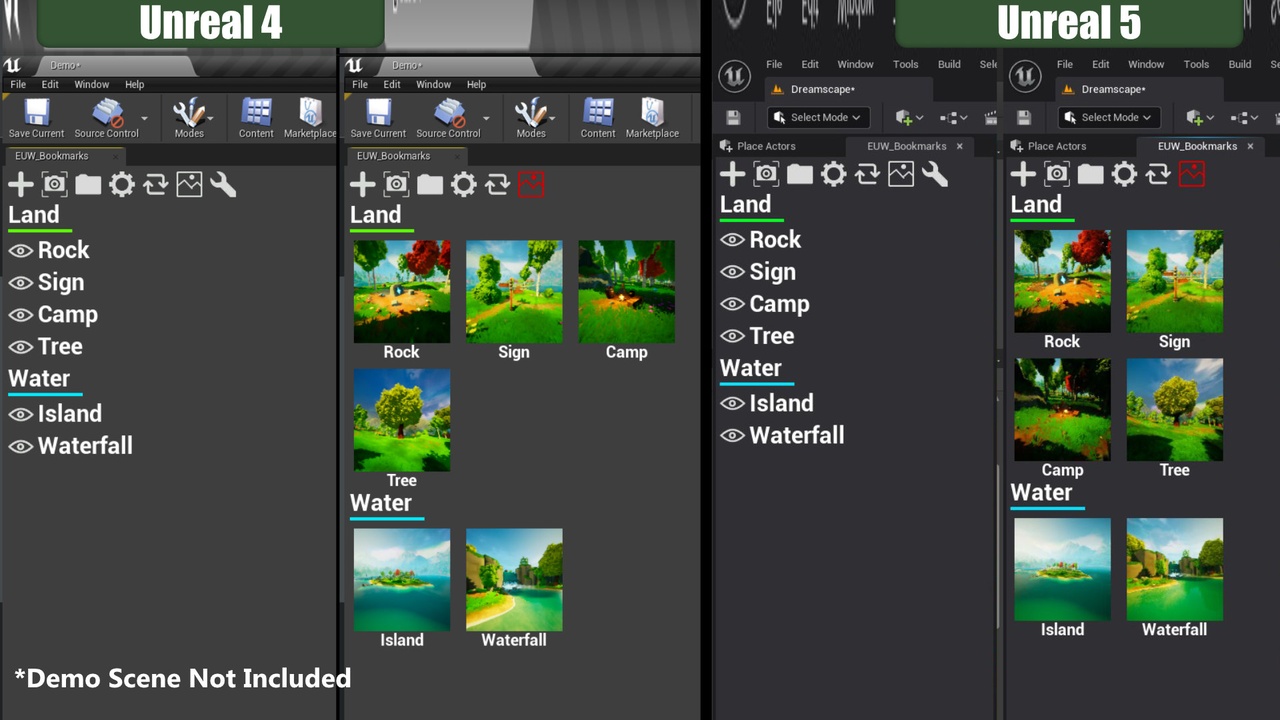Click Unreal logo in Unreal 5 list-view window

tap(735, 76)
